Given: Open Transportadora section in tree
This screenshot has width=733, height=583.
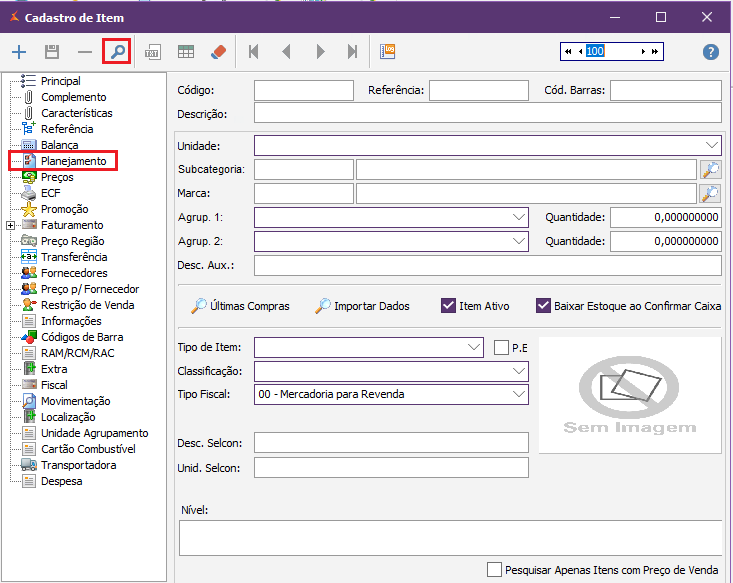Looking at the screenshot, I should click(x=78, y=465).
